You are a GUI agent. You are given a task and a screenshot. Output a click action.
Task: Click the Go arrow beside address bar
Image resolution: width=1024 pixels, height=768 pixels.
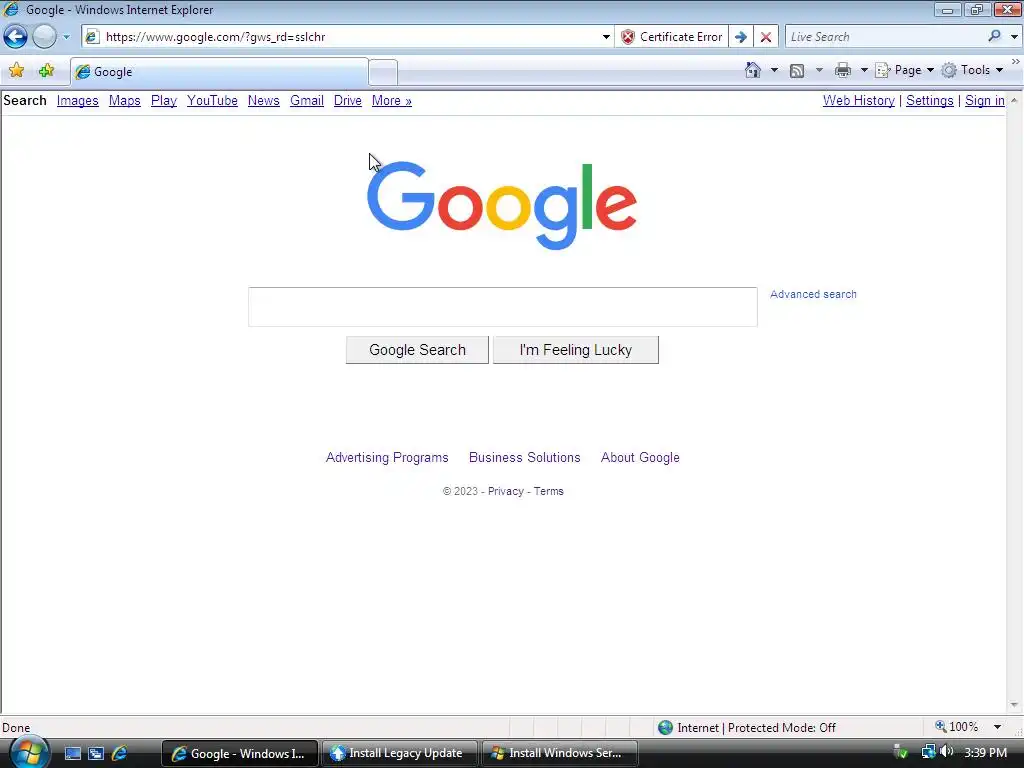741,37
